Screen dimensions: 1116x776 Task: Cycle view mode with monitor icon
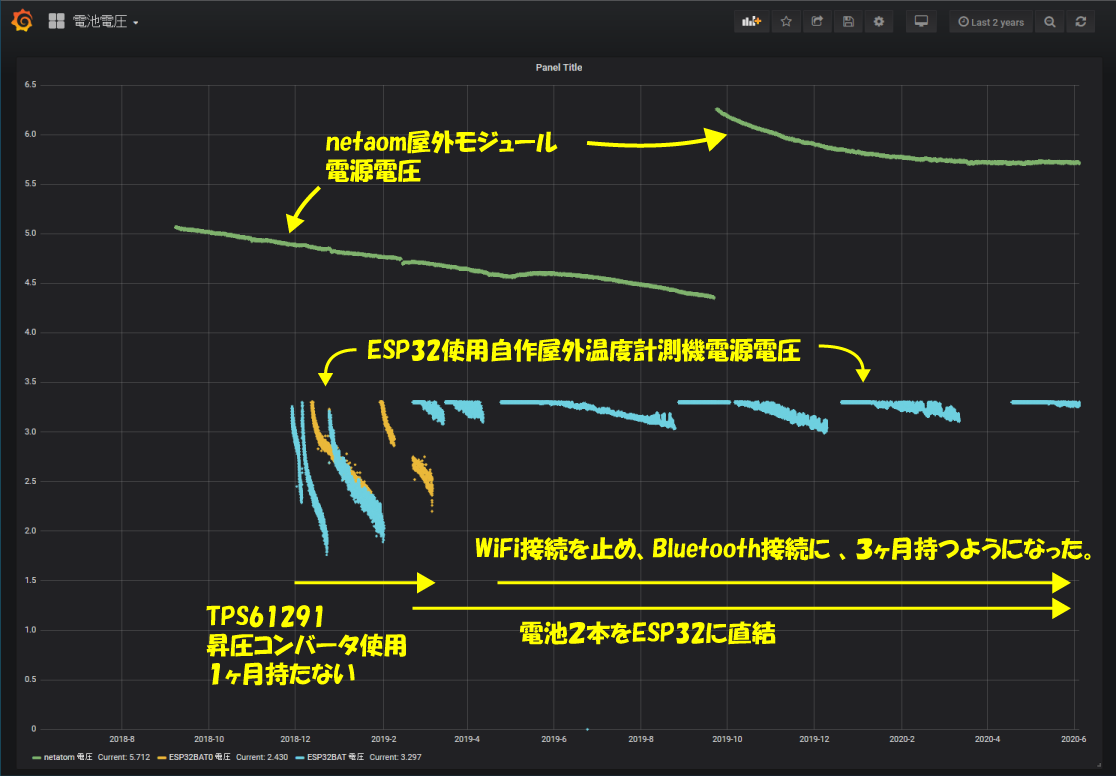tap(922, 22)
